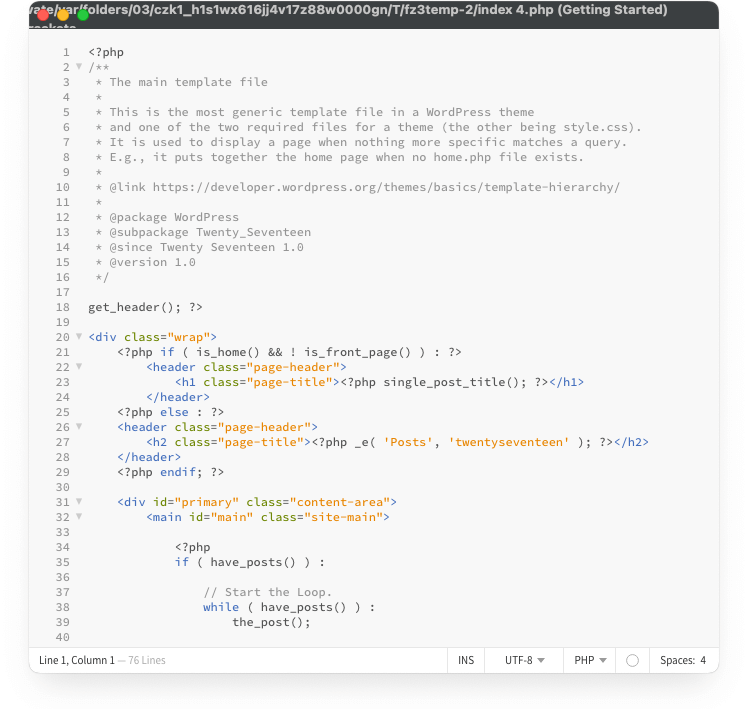Click the indent size value 4

(x=703, y=660)
